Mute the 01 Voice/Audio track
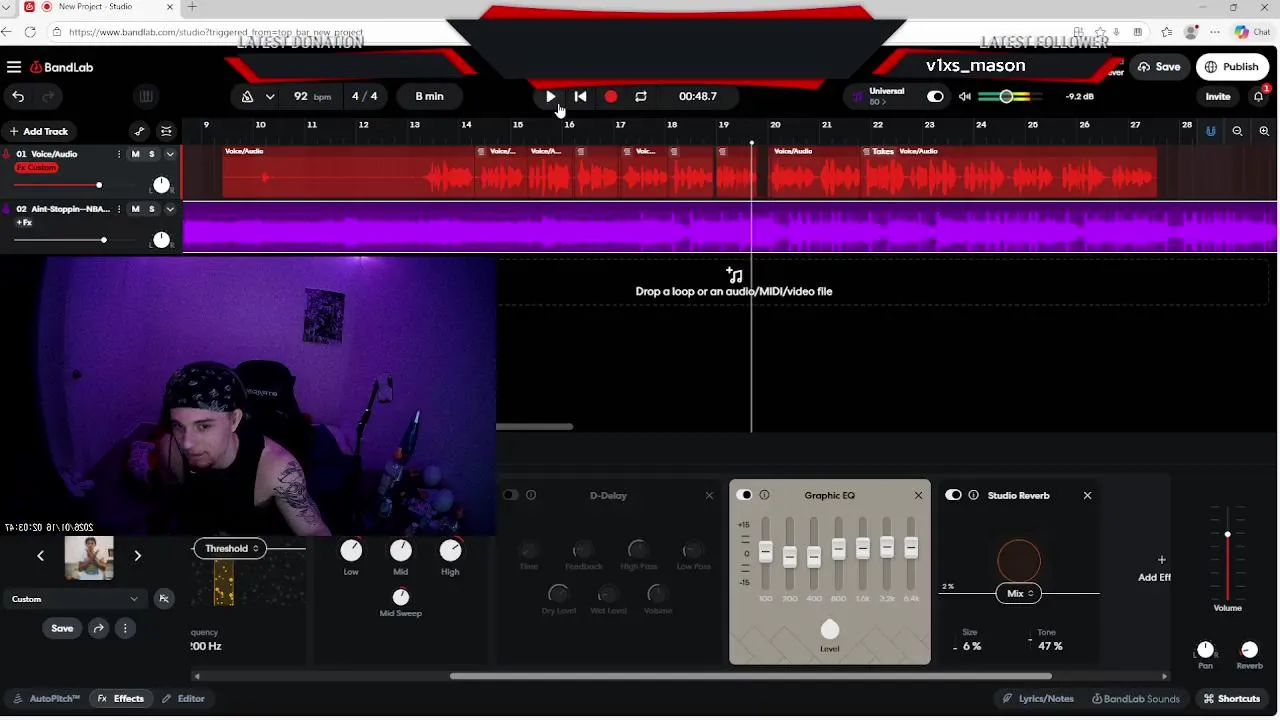The height and width of the screenshot is (720, 1280). 136,154
